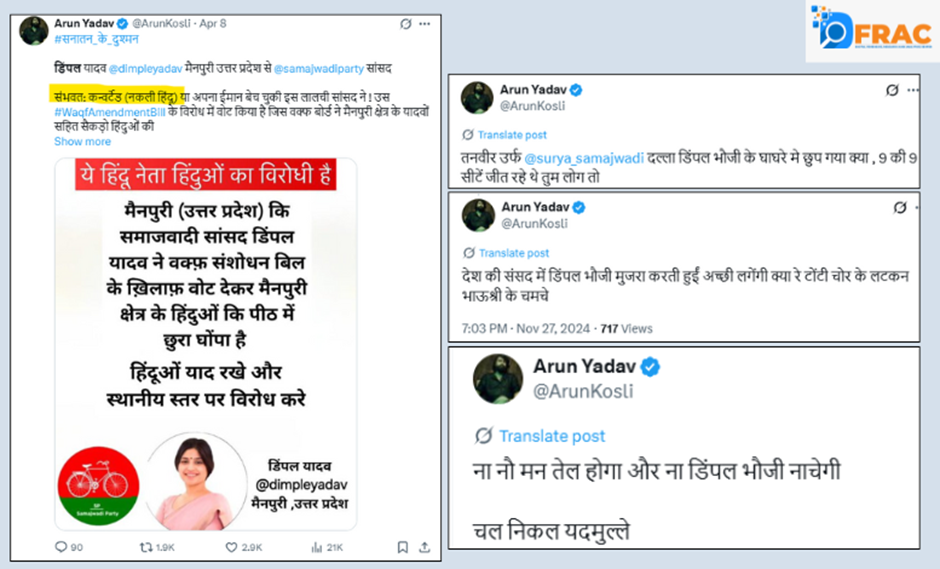940x569 pixels.
Task: Open the @samajwadiparty mention link
Action: click(x=319, y=68)
